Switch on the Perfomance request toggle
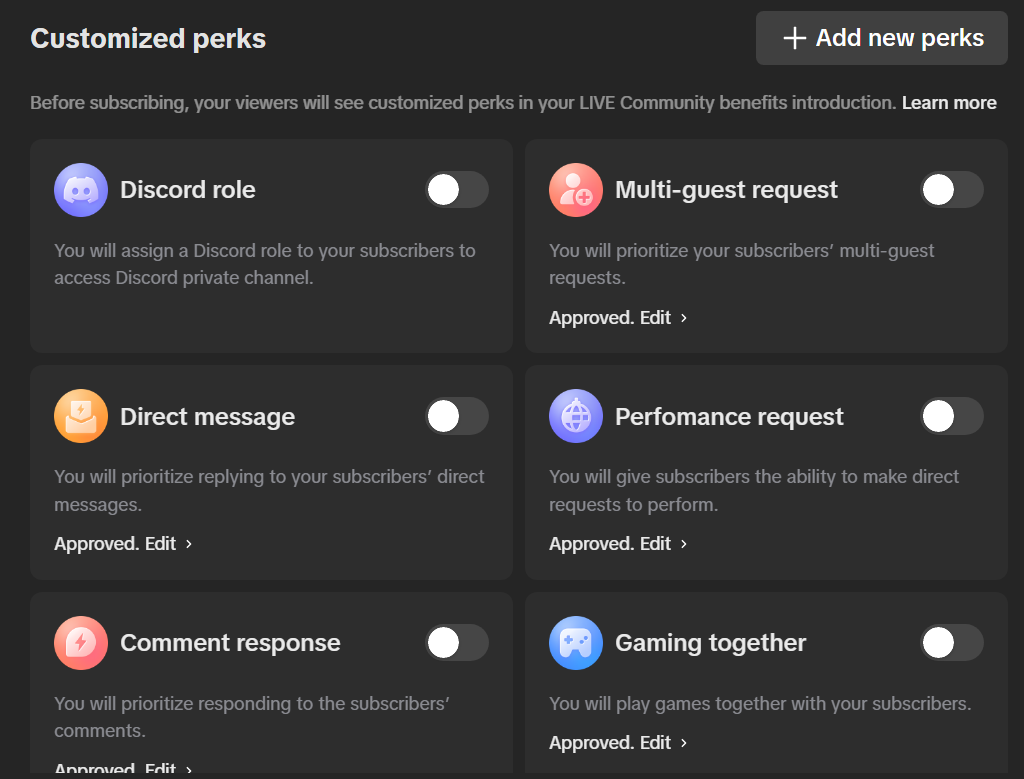 click(952, 416)
